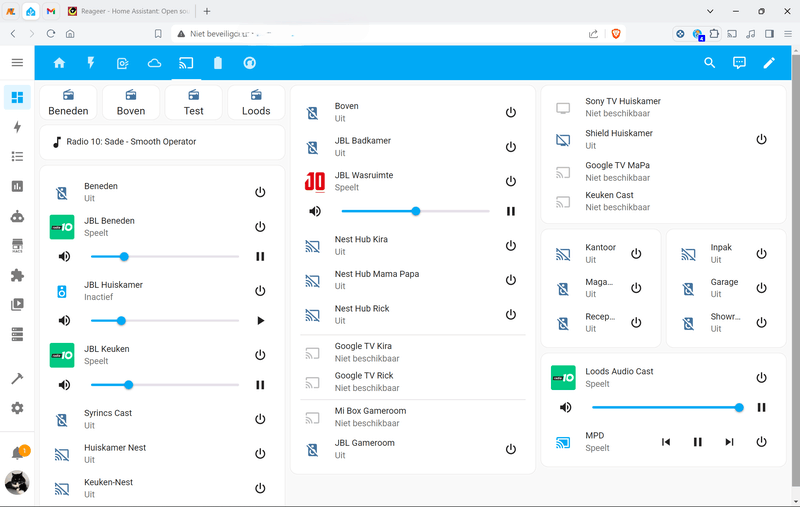Open the Overview dashboard in sidebar
Viewport: 800px width, 507px height.
[17, 97]
